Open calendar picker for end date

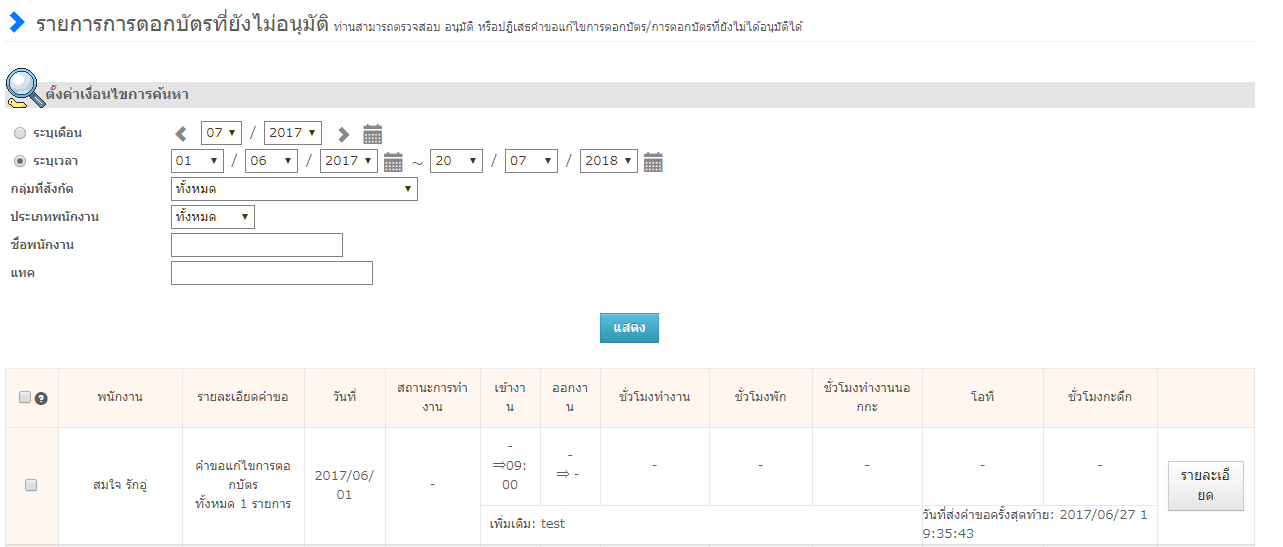(653, 162)
